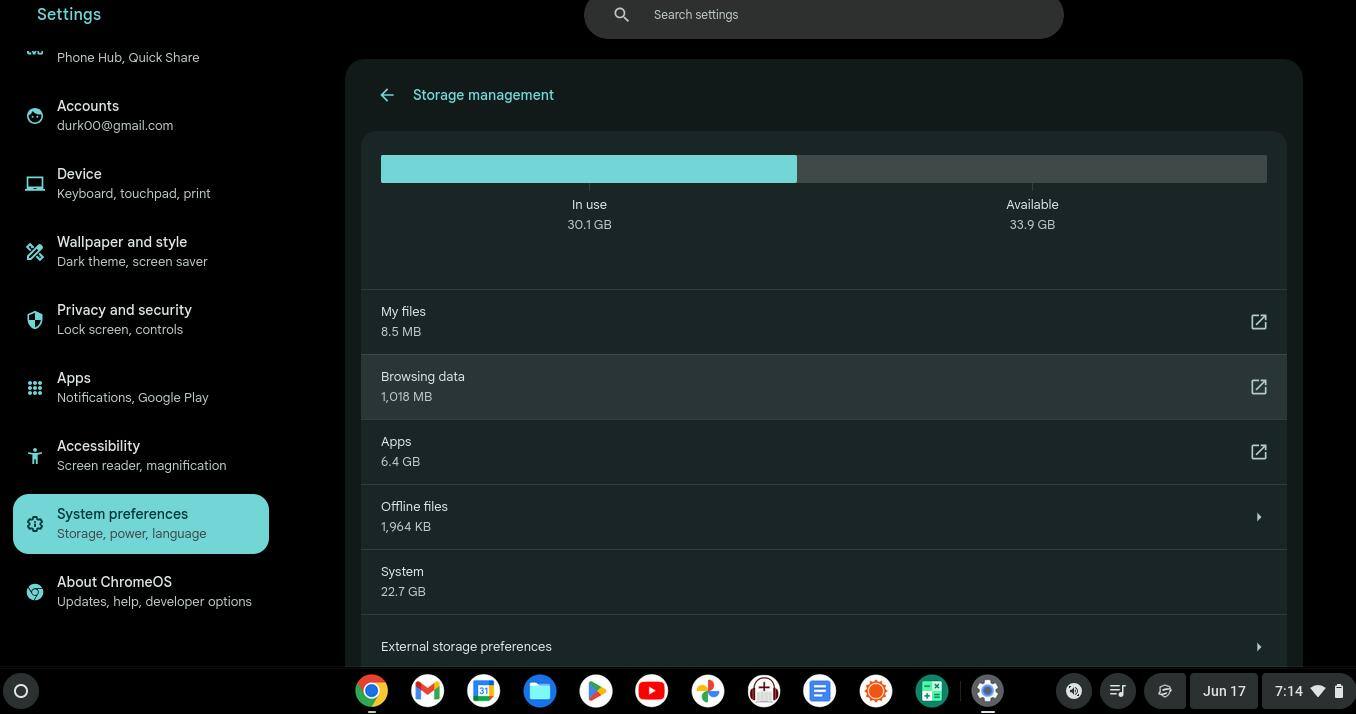This screenshot has width=1356, height=714.
Task: Click the back arrow in Storage management
Action: point(387,95)
